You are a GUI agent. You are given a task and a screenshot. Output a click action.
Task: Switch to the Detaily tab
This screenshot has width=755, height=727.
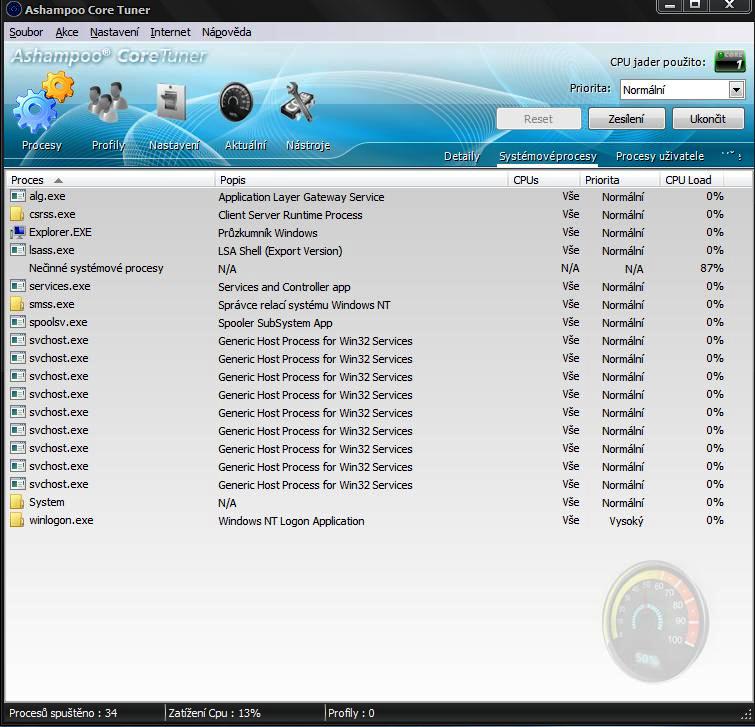462,156
